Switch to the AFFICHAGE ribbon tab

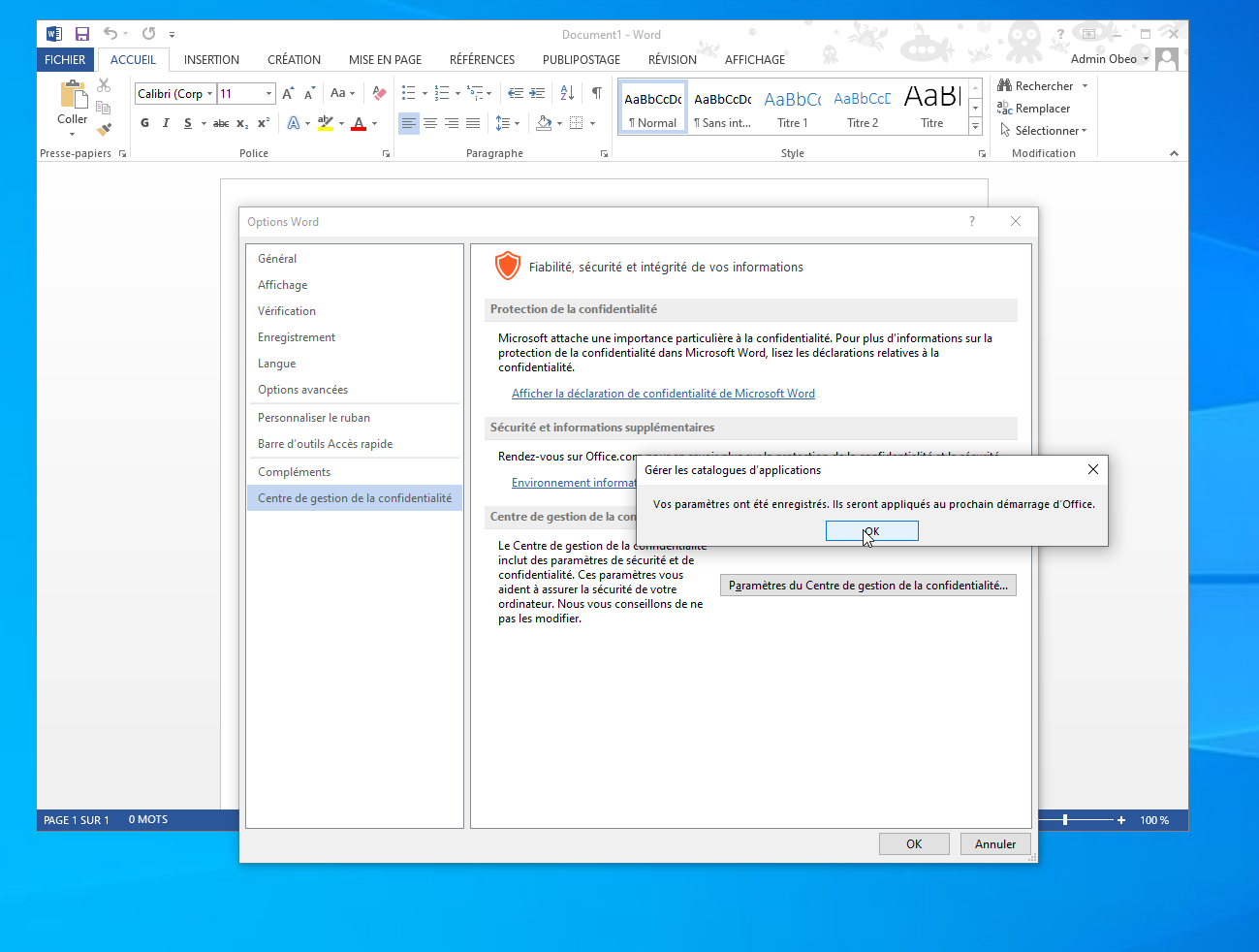pyautogui.click(x=755, y=59)
